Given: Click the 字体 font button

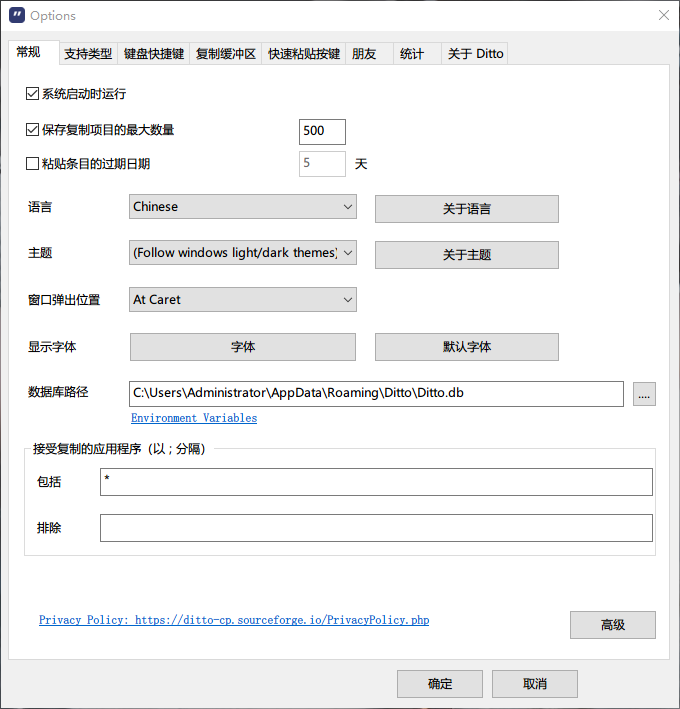Looking at the screenshot, I should [x=243, y=347].
